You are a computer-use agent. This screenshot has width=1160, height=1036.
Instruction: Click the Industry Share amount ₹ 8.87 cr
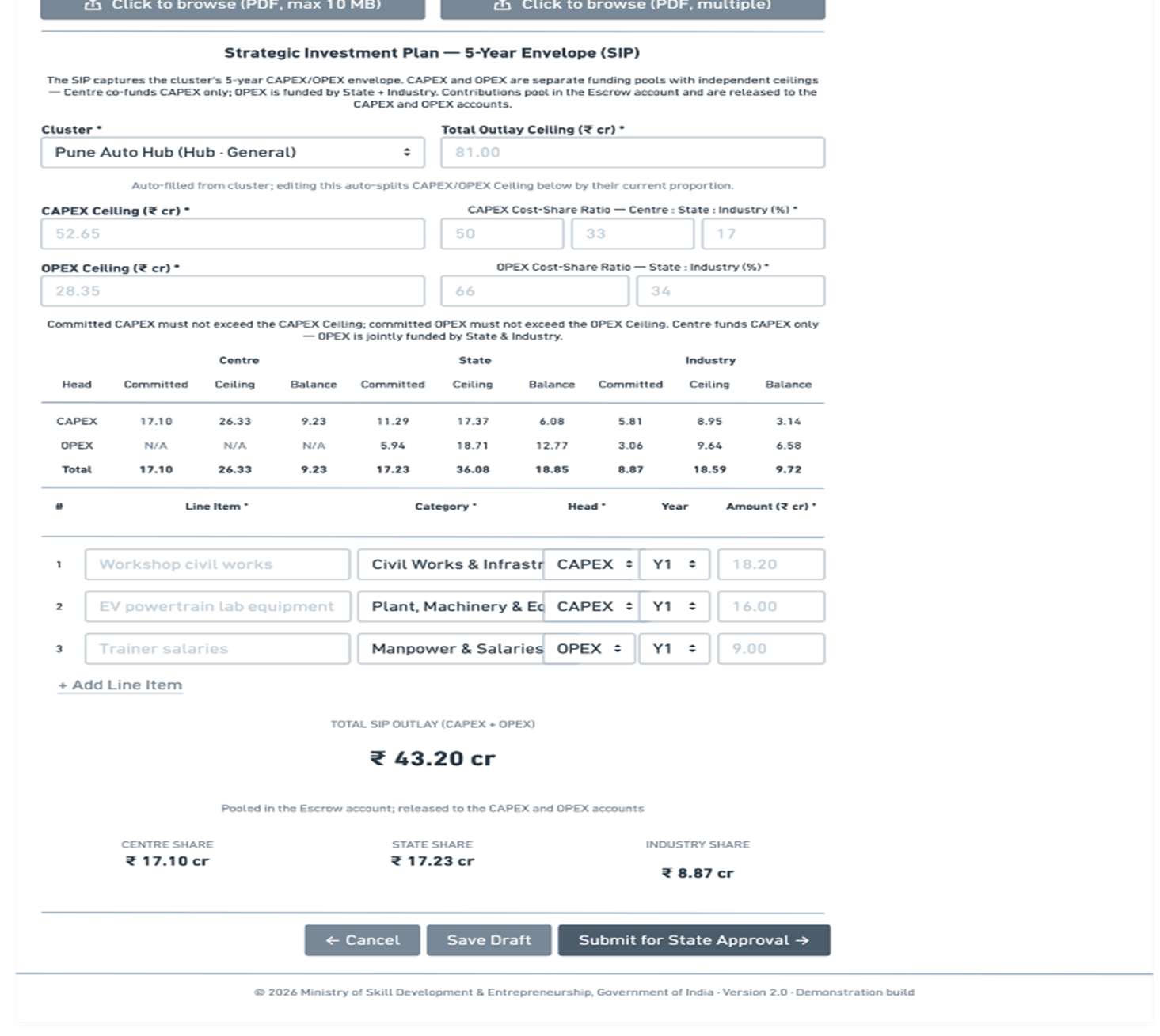point(698,873)
